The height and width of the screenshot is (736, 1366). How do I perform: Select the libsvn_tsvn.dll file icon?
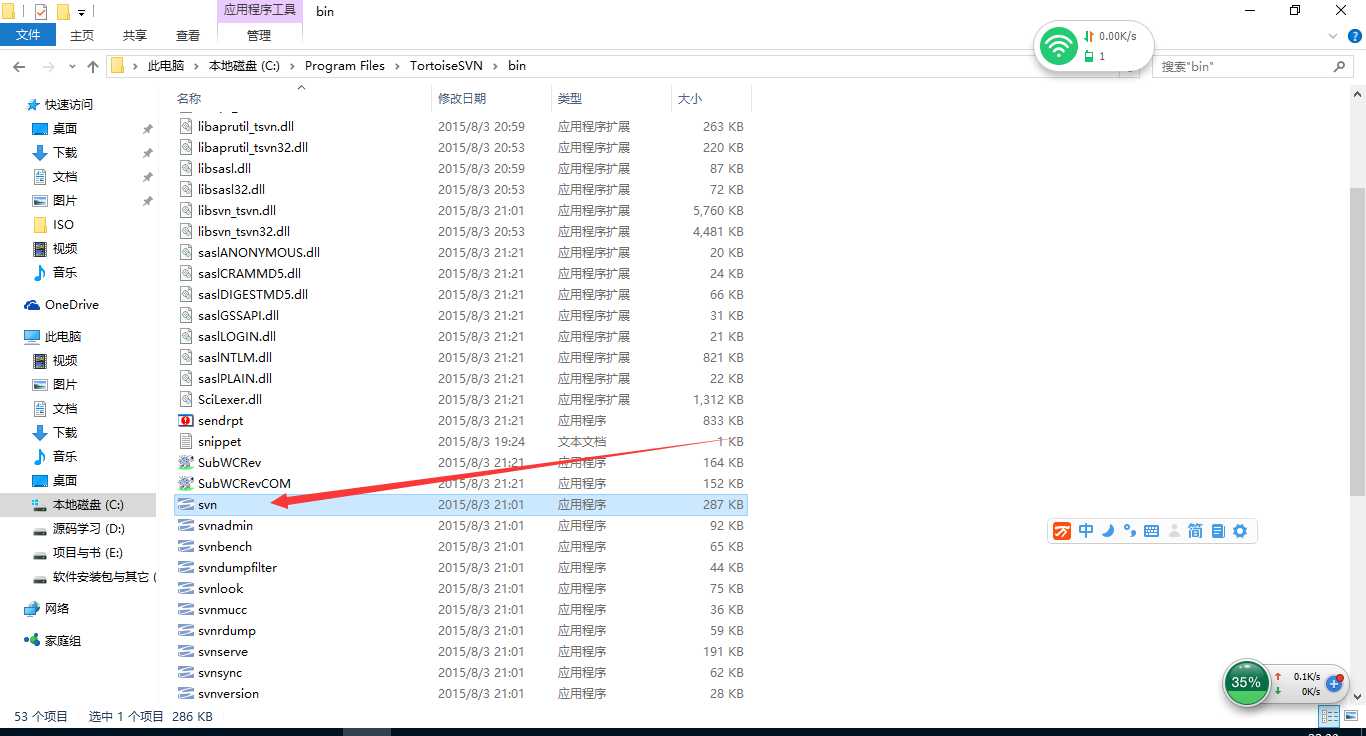tap(185, 211)
